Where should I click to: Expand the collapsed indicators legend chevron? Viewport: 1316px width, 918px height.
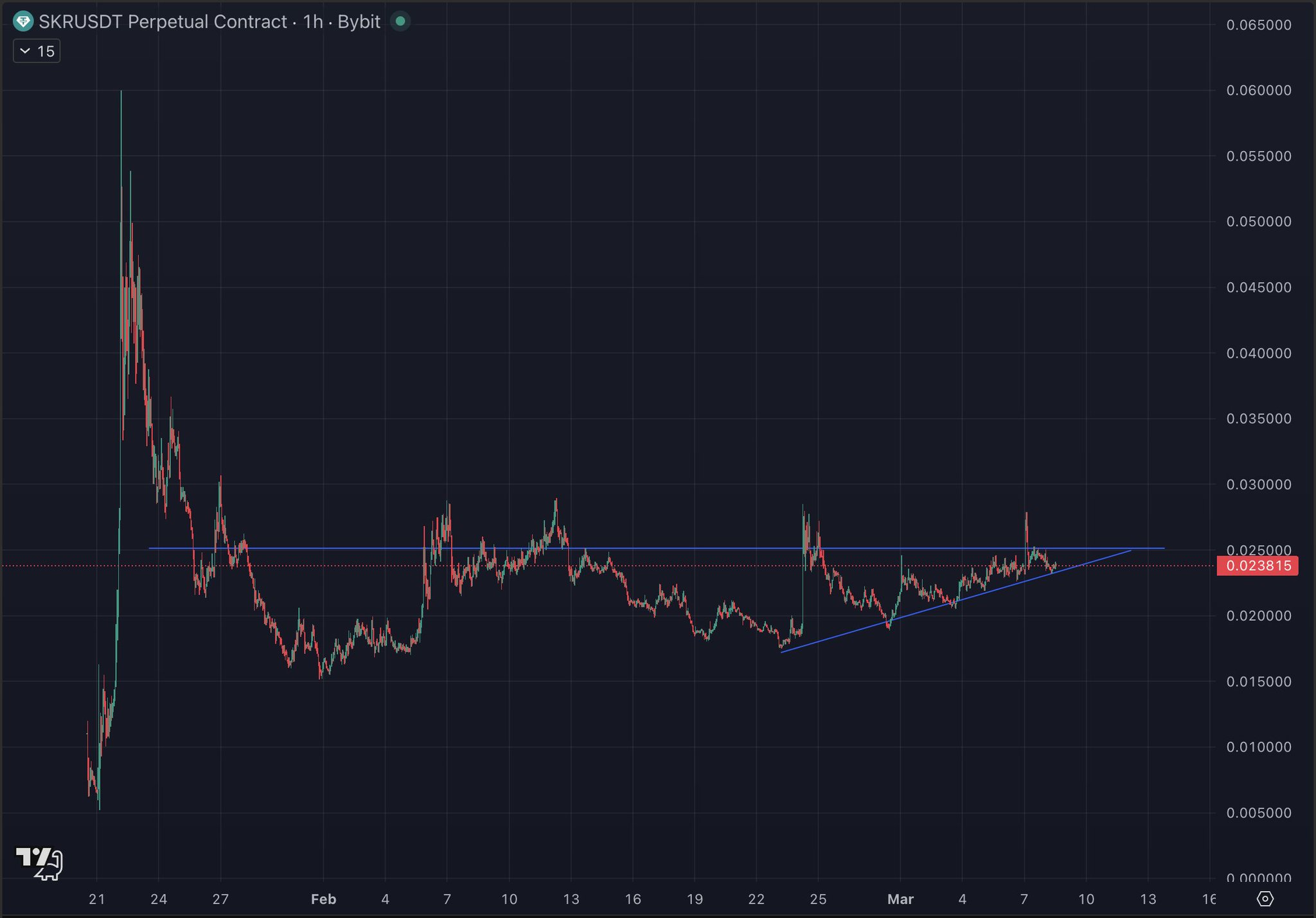click(25, 51)
